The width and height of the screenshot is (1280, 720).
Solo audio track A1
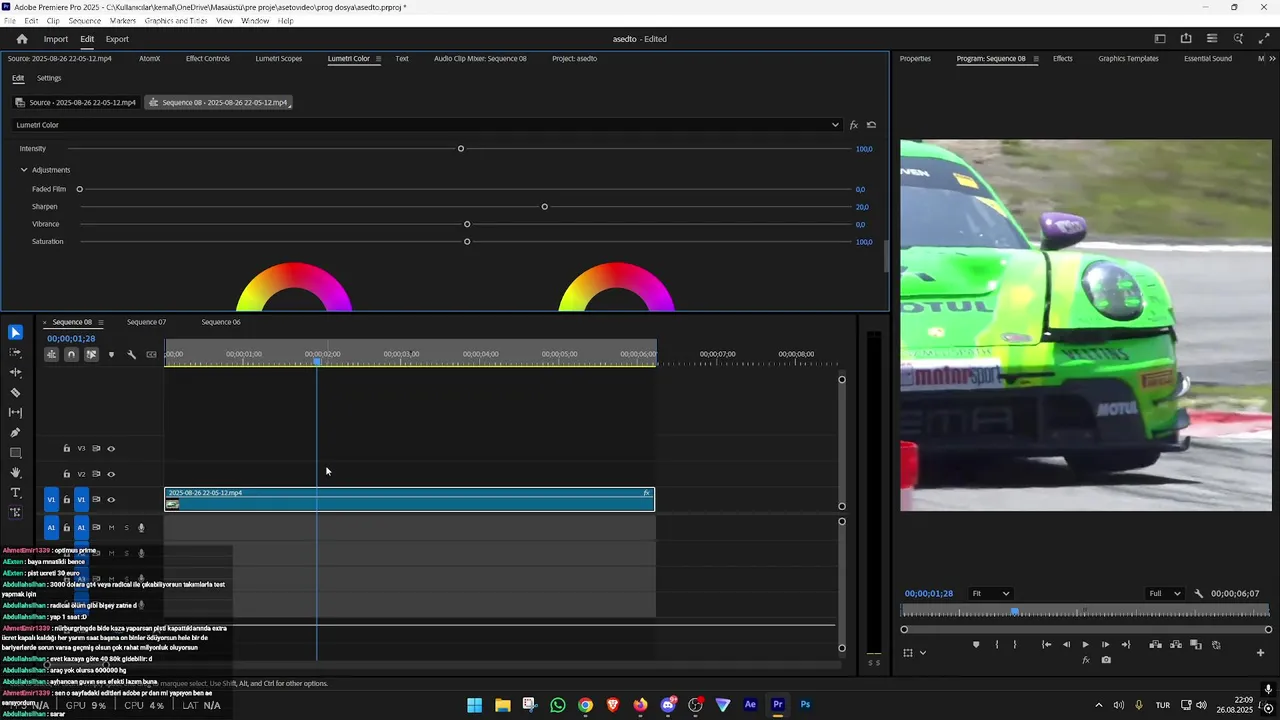point(126,527)
